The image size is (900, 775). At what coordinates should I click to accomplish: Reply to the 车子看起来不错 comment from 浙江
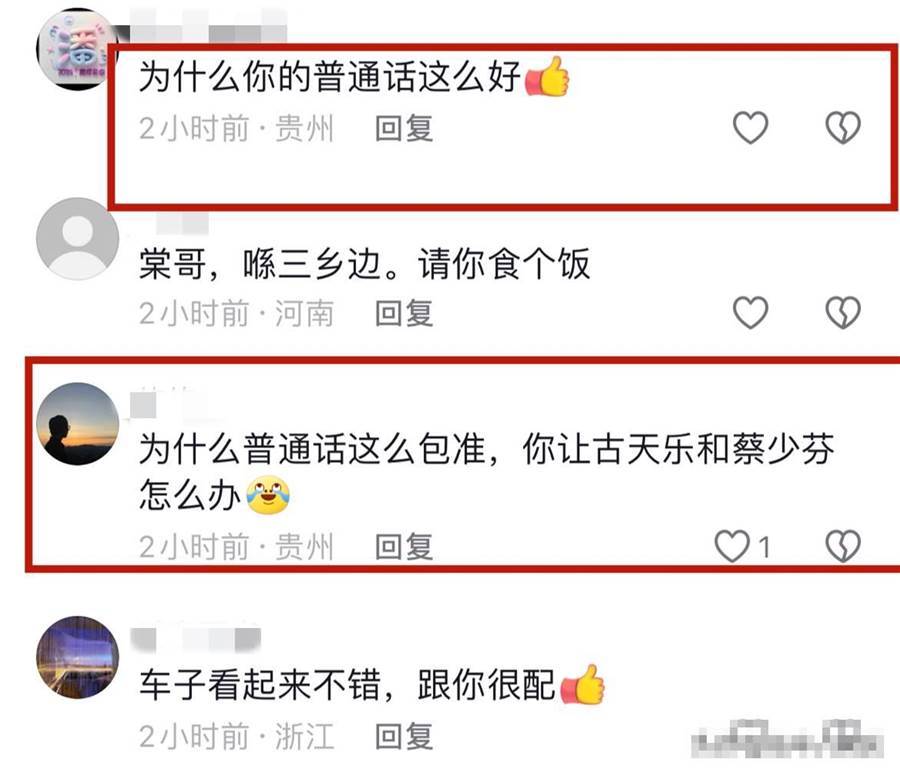(x=404, y=736)
